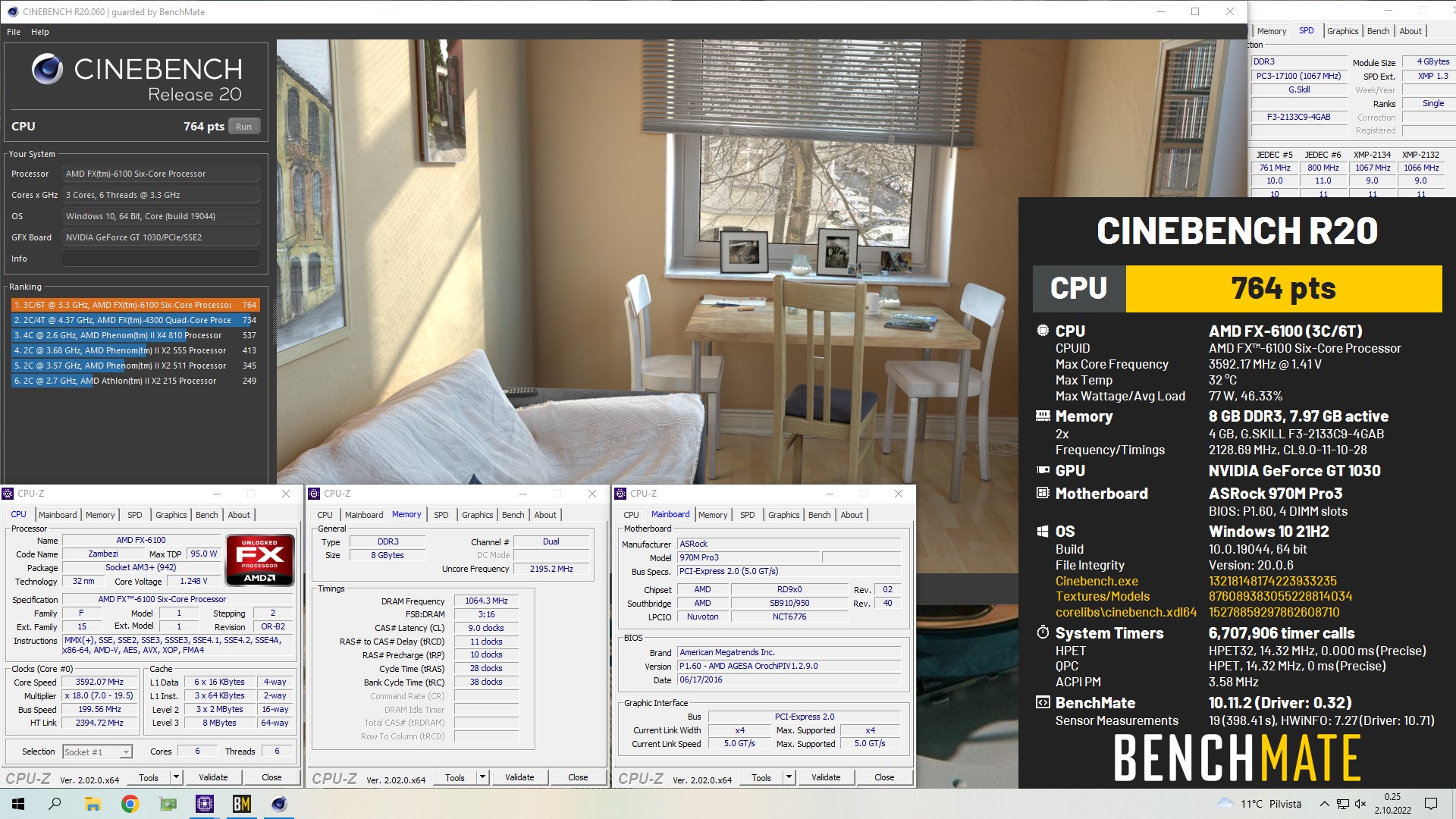Click the AMD FX Unlocked processor logo
This screenshot has height=819, width=1456.
(259, 560)
